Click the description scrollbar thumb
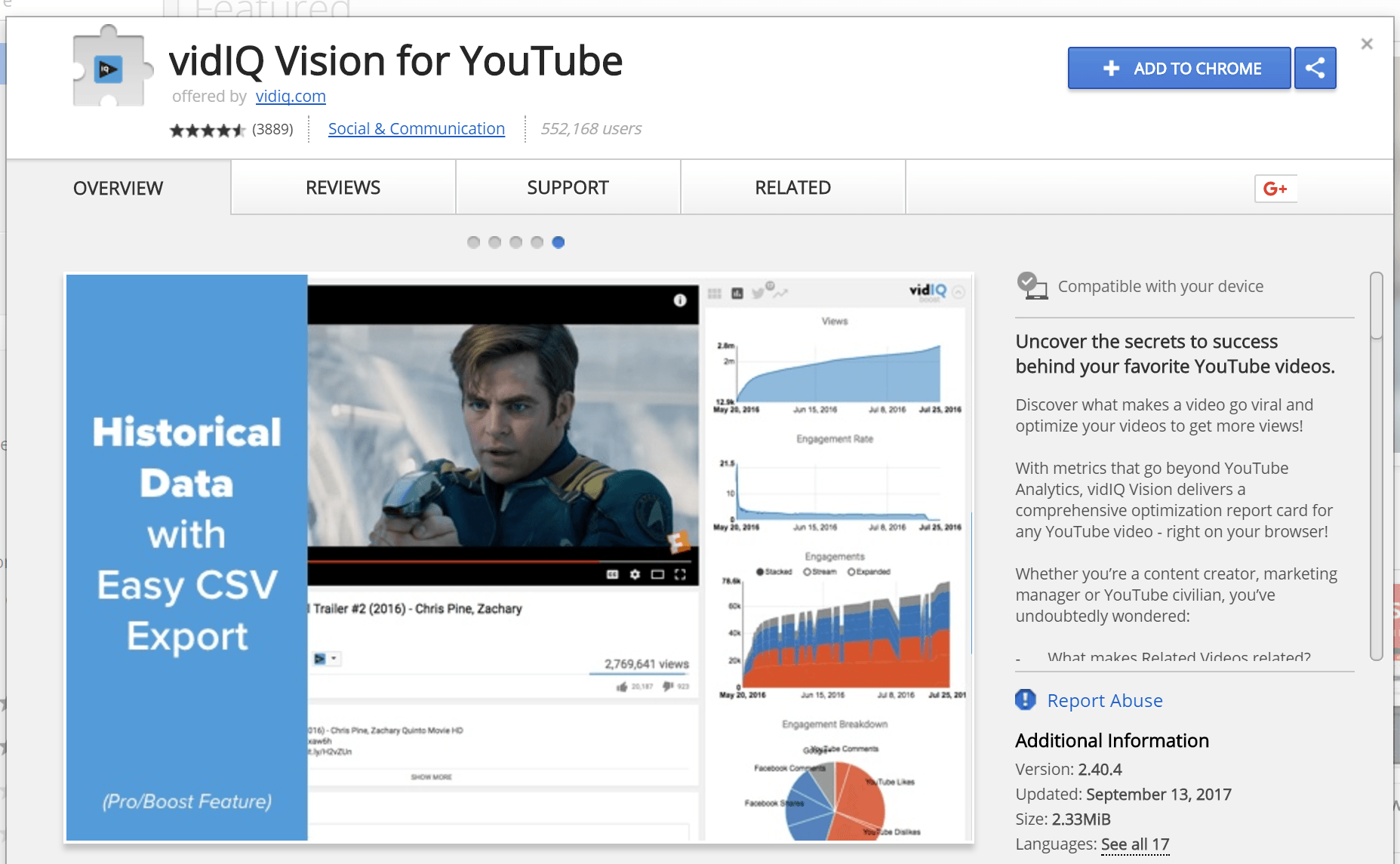Image resolution: width=1400 pixels, height=864 pixels. pyautogui.click(x=1377, y=306)
